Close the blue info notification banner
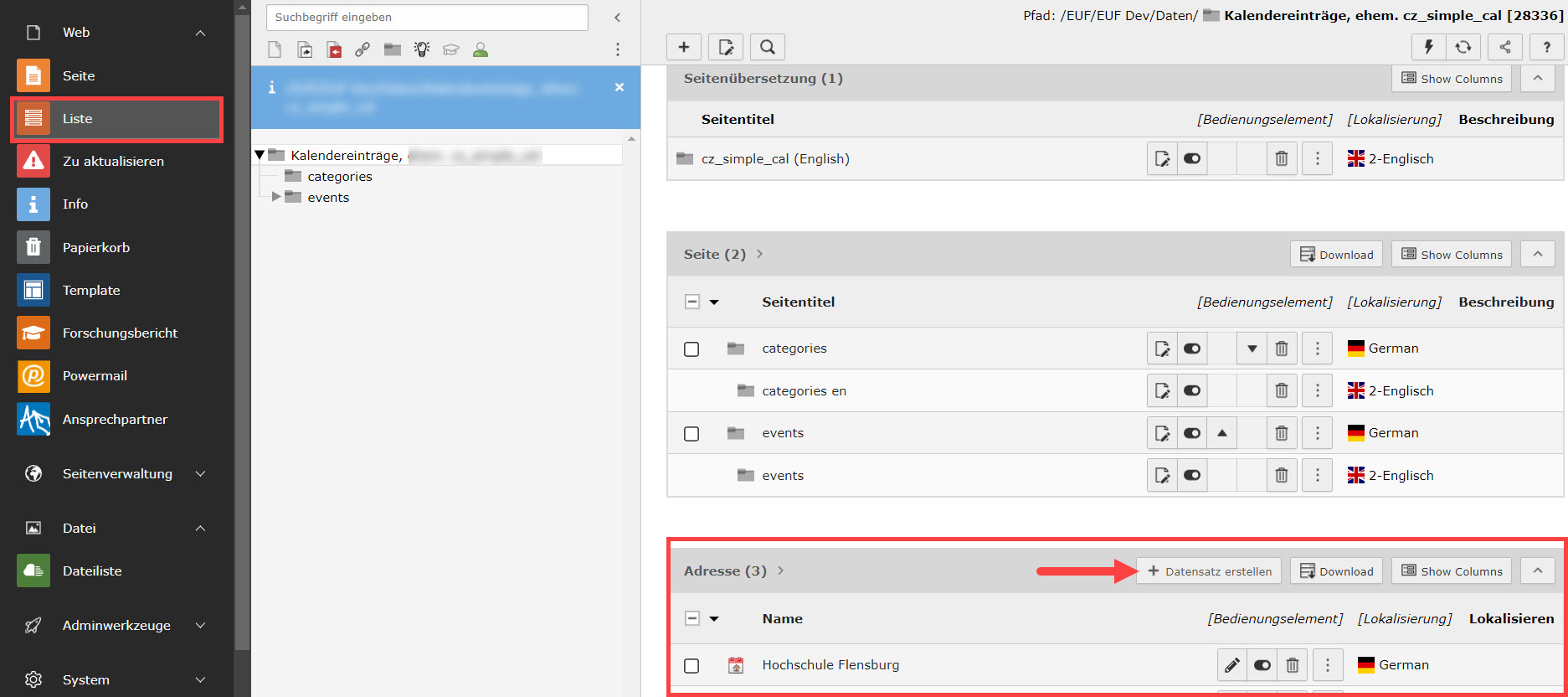The image size is (1568, 697). pyautogui.click(x=619, y=87)
